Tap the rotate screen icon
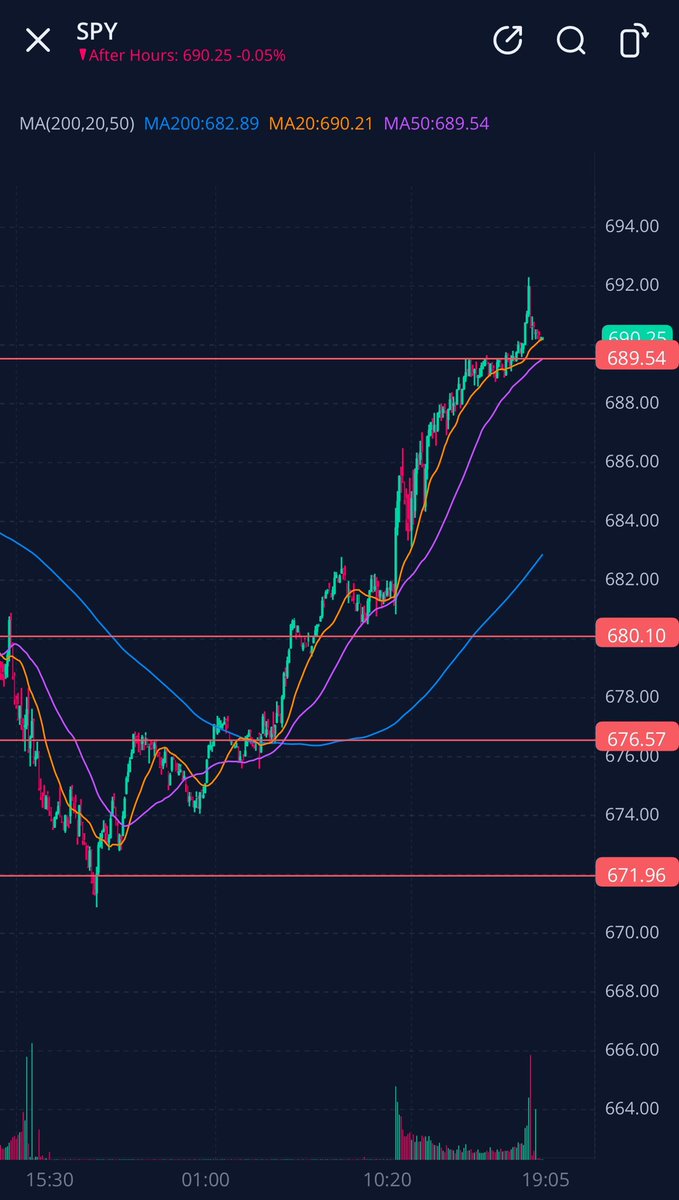This screenshot has width=679, height=1200. [x=632, y=41]
